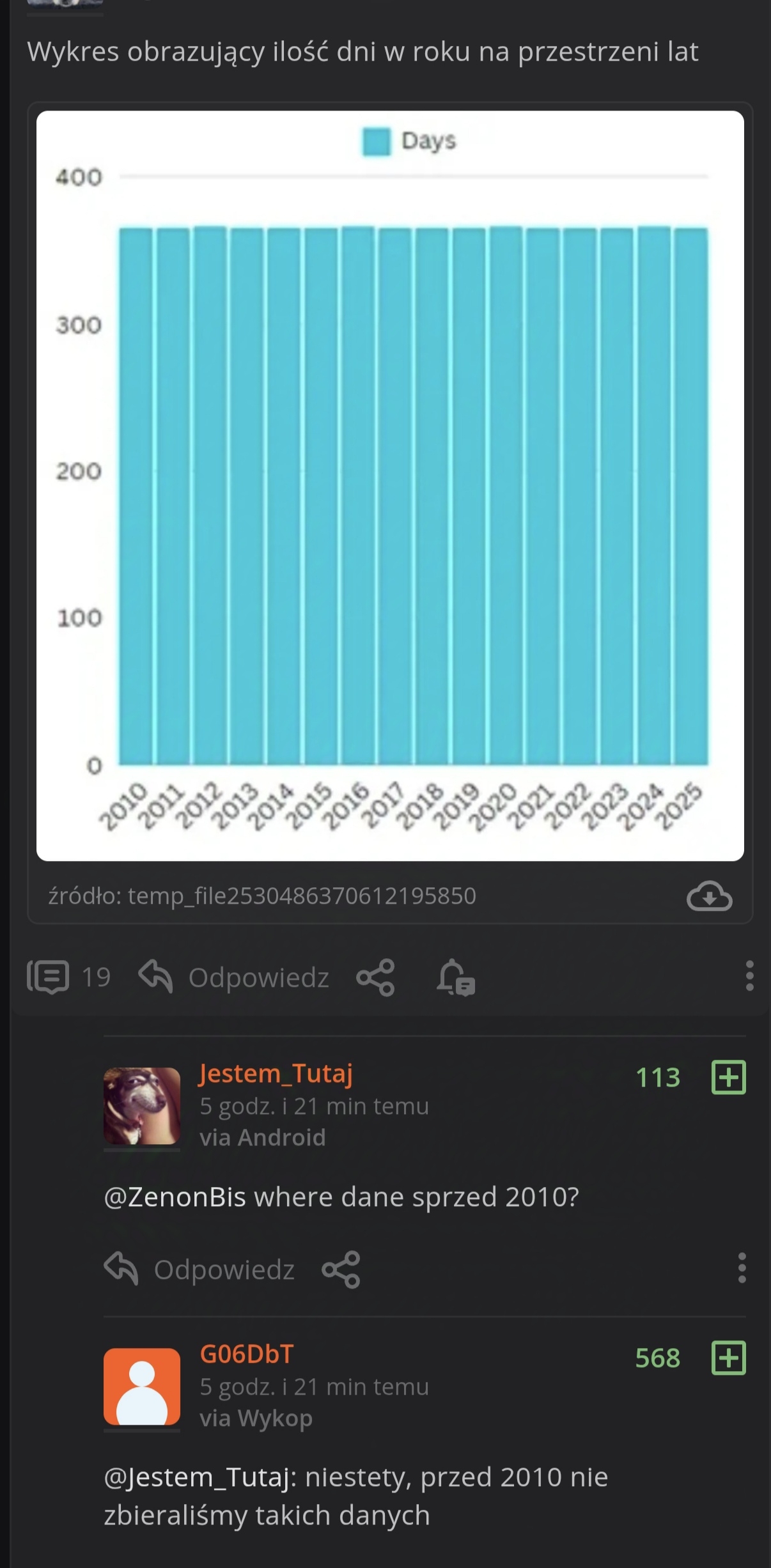Upvote G06DbT's comment with plus button
Viewport: 771px width, 1568px height.
point(729,1358)
